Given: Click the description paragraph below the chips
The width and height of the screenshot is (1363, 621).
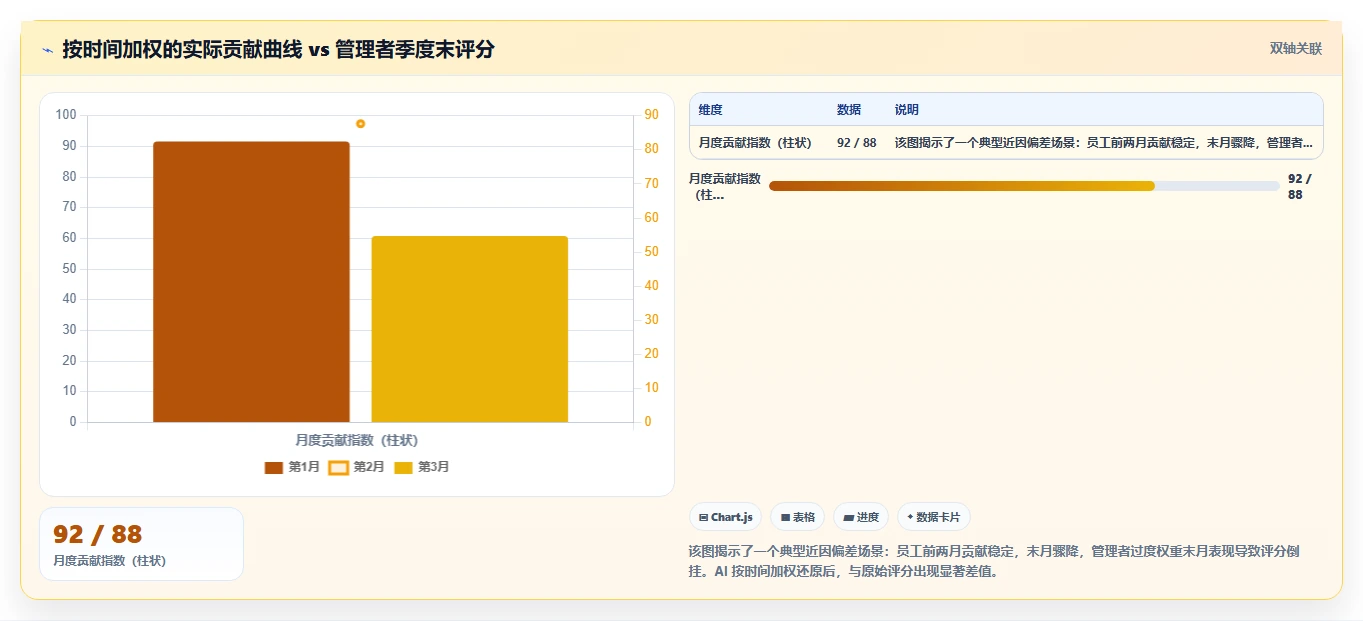Looking at the screenshot, I should click(x=994, y=562).
